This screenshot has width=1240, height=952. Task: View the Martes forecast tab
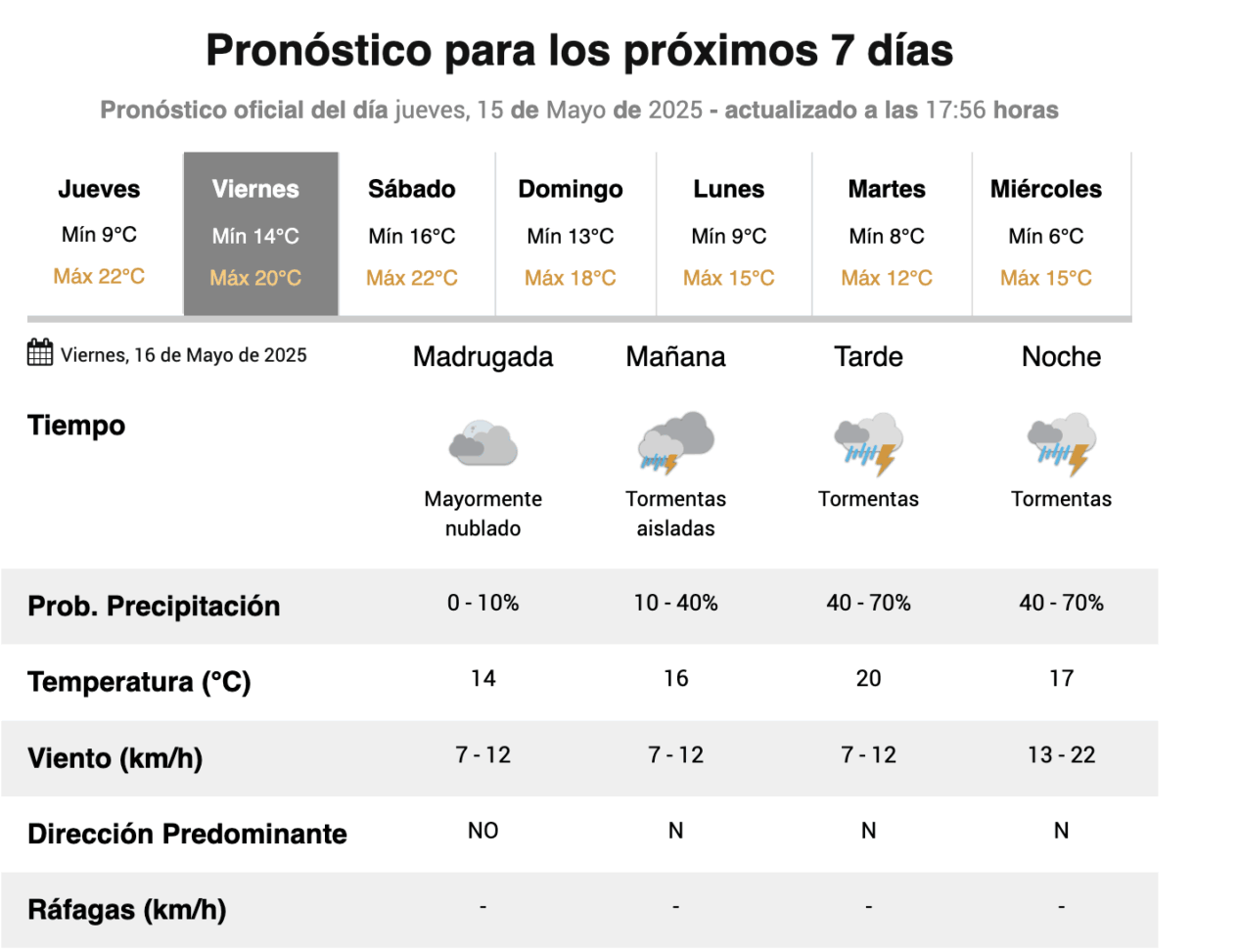click(x=887, y=233)
